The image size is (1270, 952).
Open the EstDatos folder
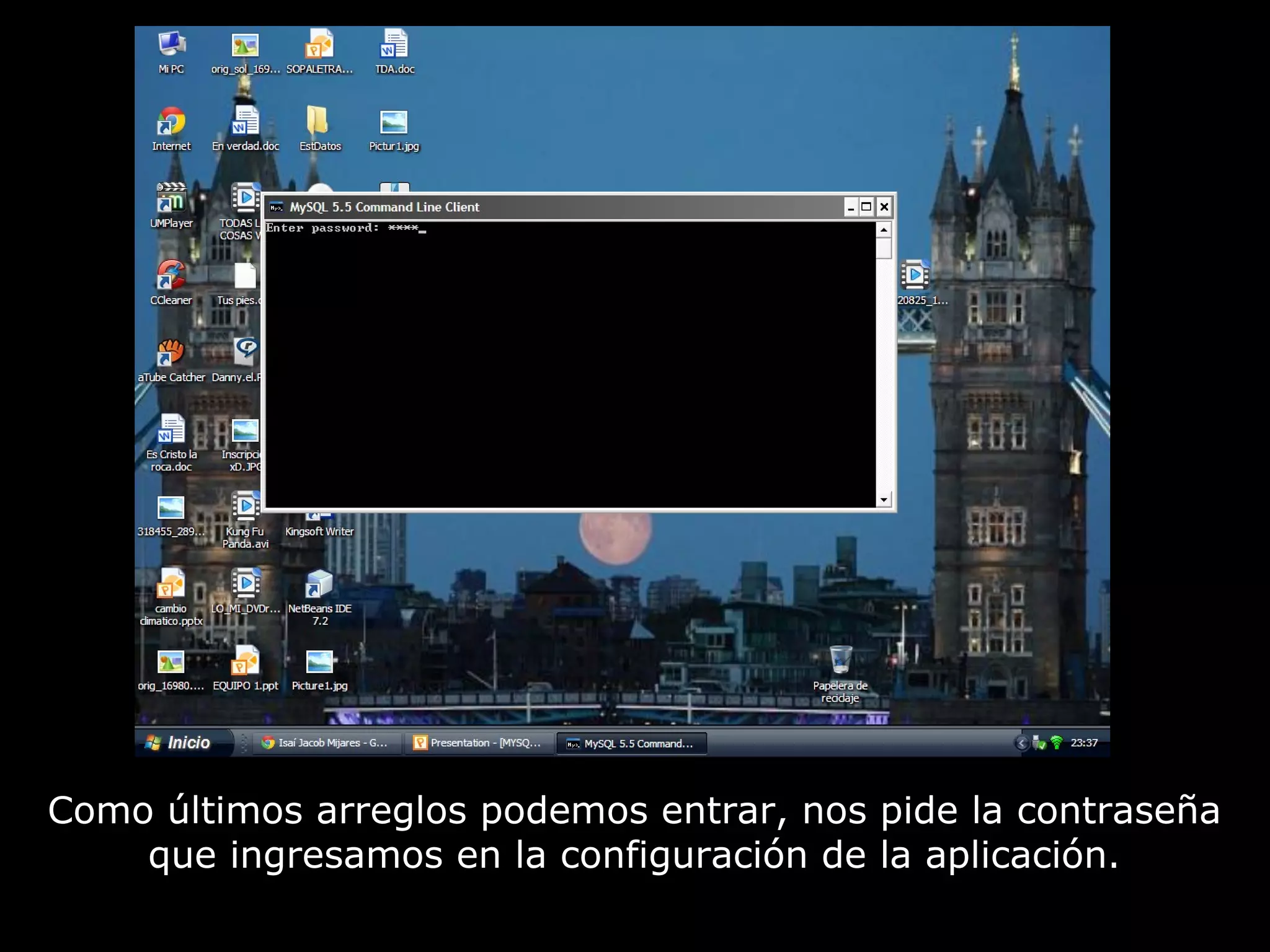pyautogui.click(x=320, y=129)
